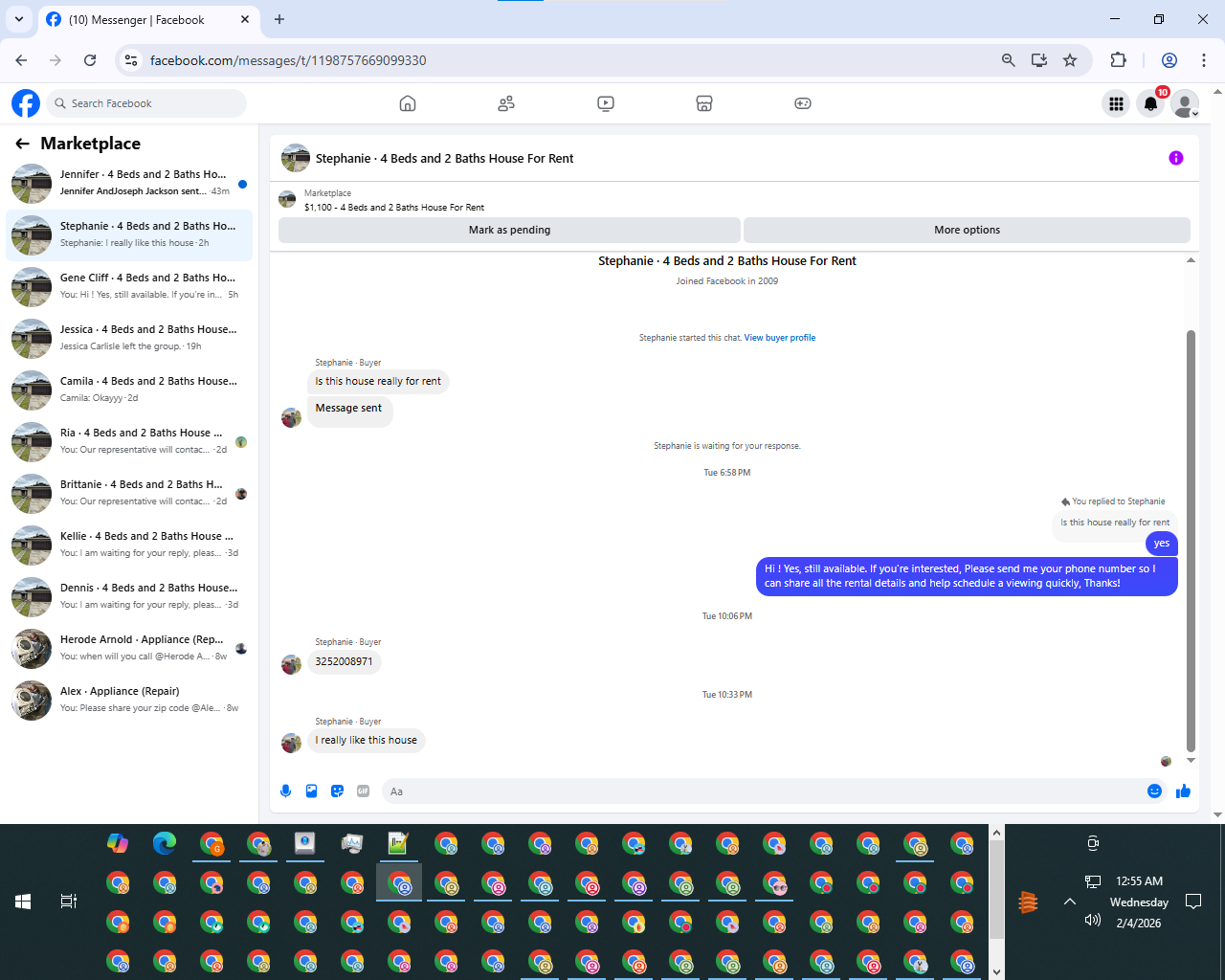Image resolution: width=1225 pixels, height=980 pixels.
Task: Open Gaming icon in top navigation
Action: [803, 103]
